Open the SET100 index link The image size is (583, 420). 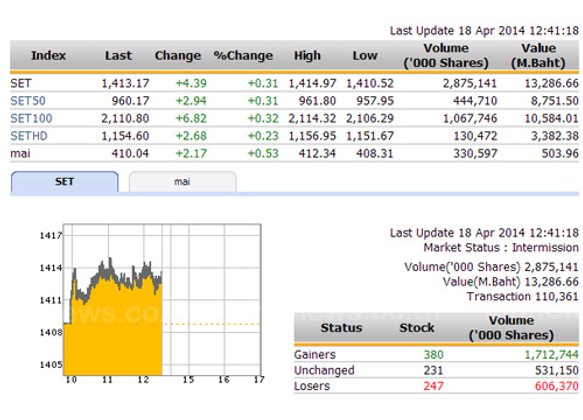click(31, 118)
